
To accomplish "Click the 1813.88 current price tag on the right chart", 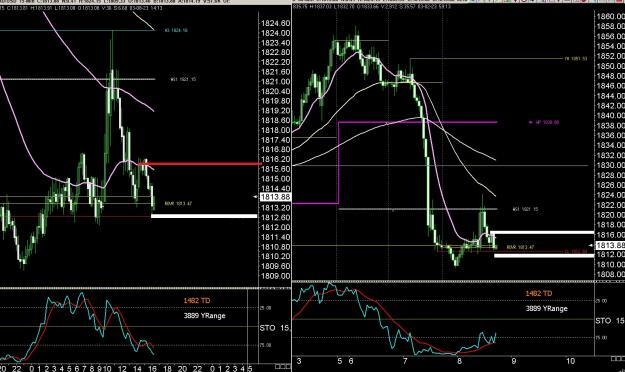I will pos(610,245).
